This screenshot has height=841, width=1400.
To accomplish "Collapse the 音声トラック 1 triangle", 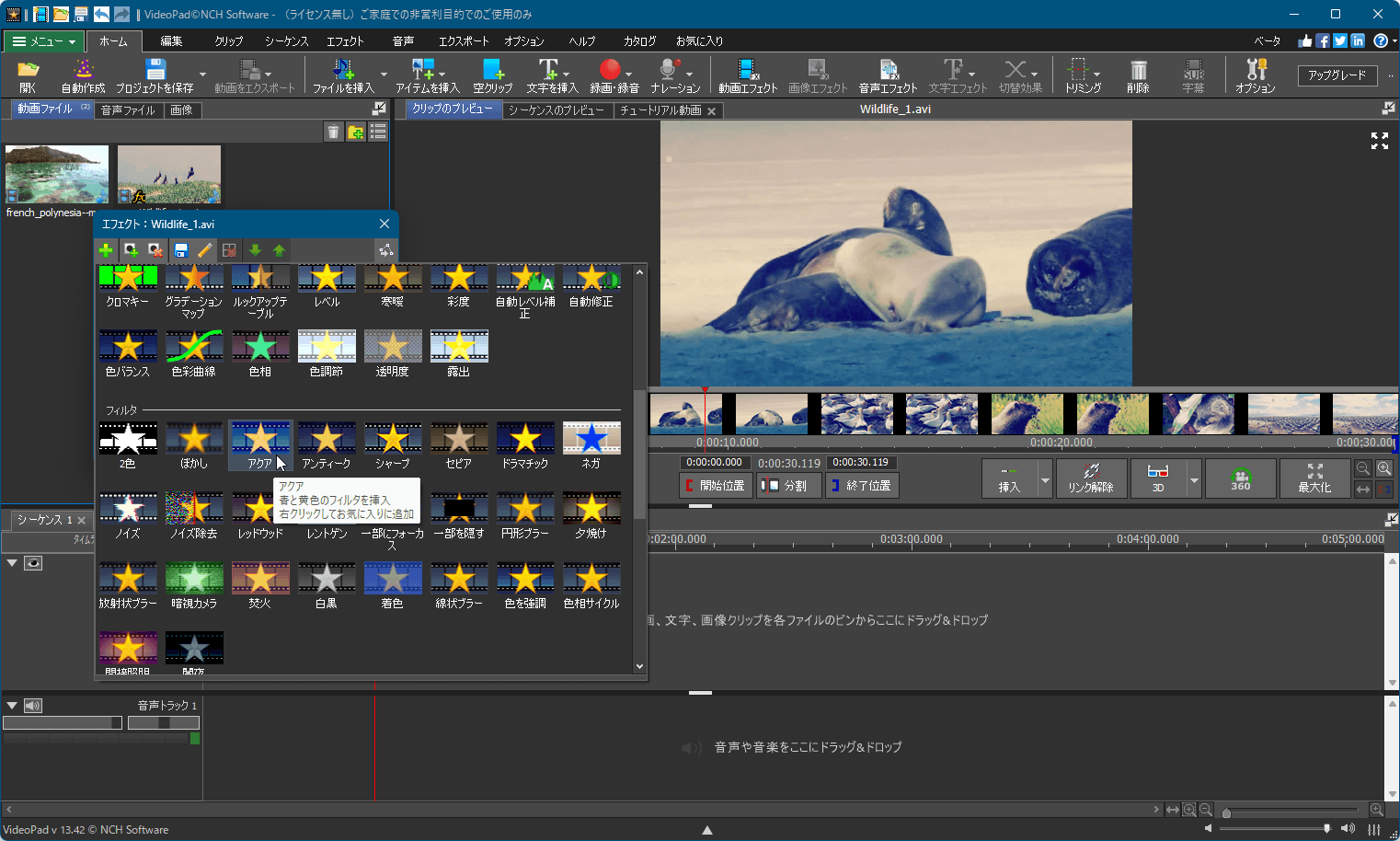I will [12, 706].
